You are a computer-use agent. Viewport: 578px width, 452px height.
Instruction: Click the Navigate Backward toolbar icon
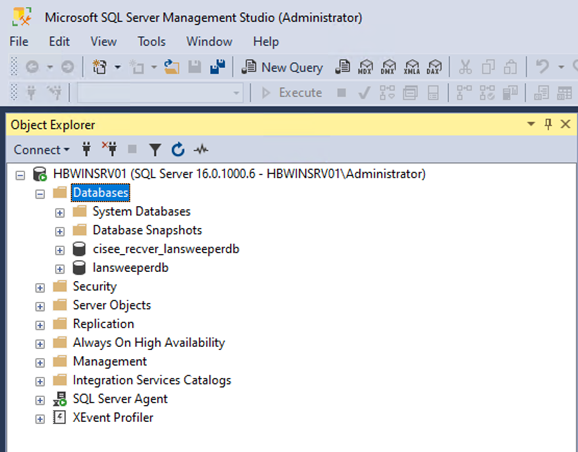[x=32, y=67]
